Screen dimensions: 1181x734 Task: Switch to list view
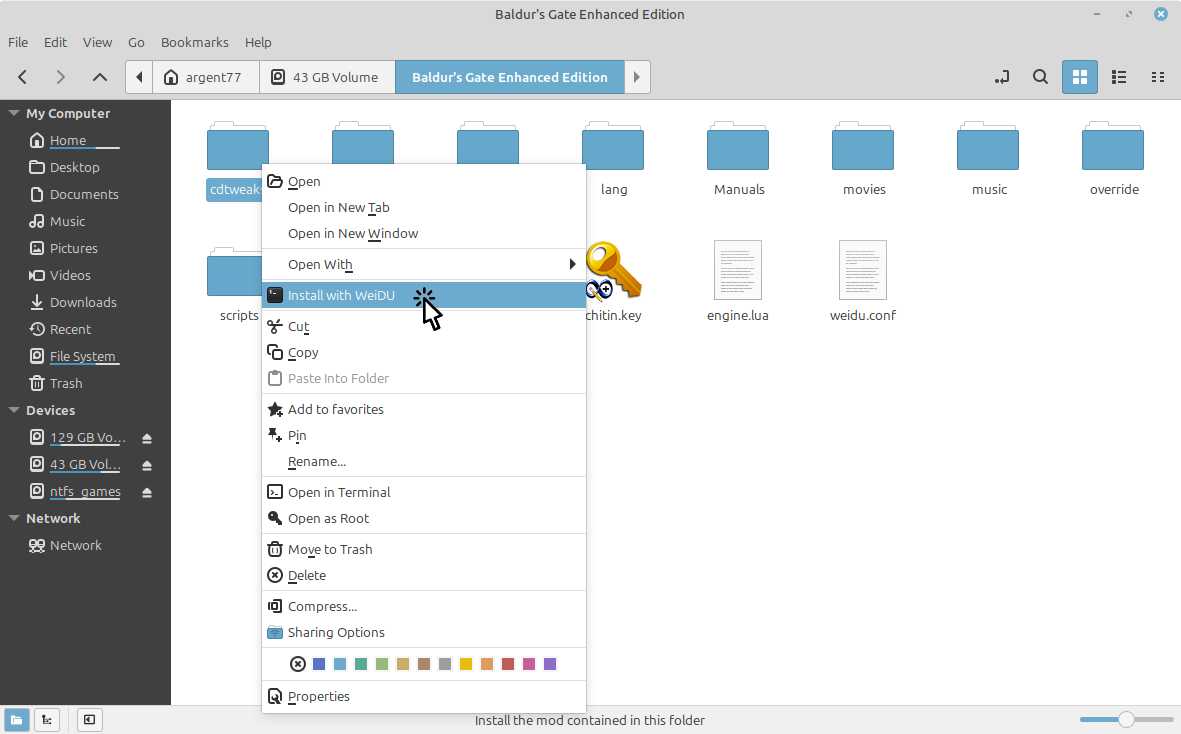1118,77
